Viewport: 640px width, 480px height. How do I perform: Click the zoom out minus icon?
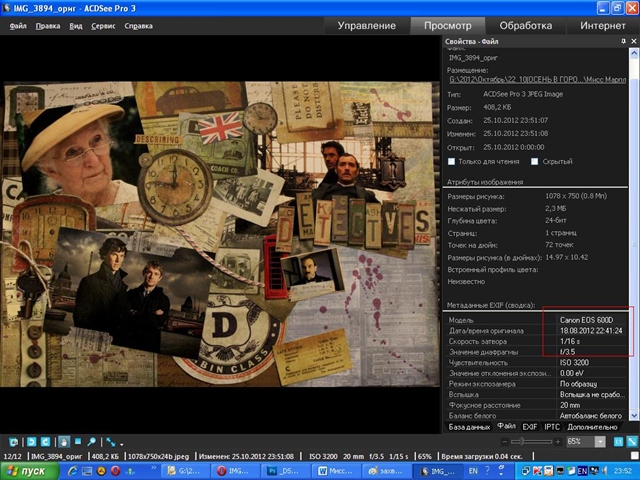click(505, 441)
